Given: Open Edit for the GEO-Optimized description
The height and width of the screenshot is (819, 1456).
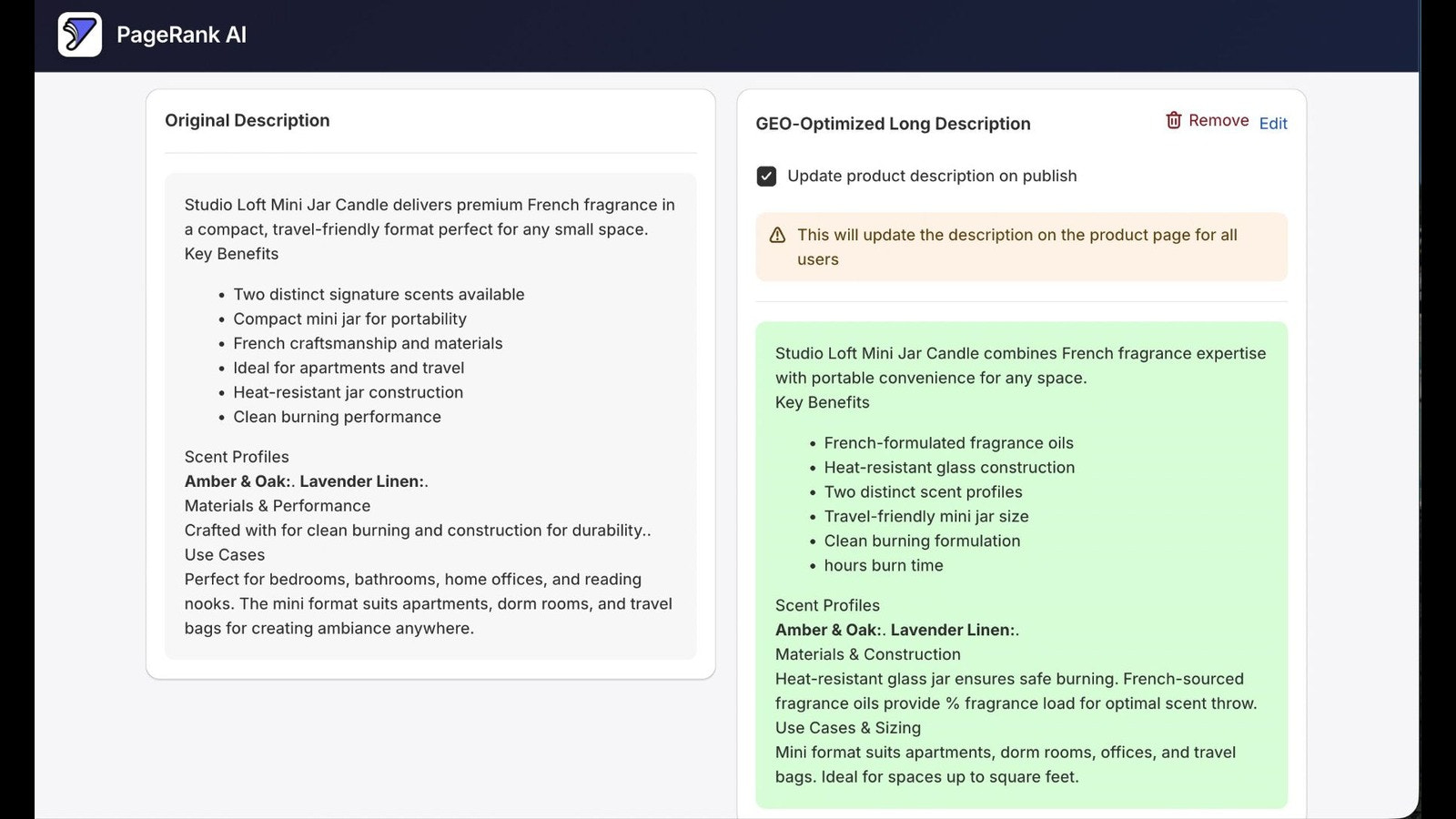Looking at the screenshot, I should click(1273, 123).
